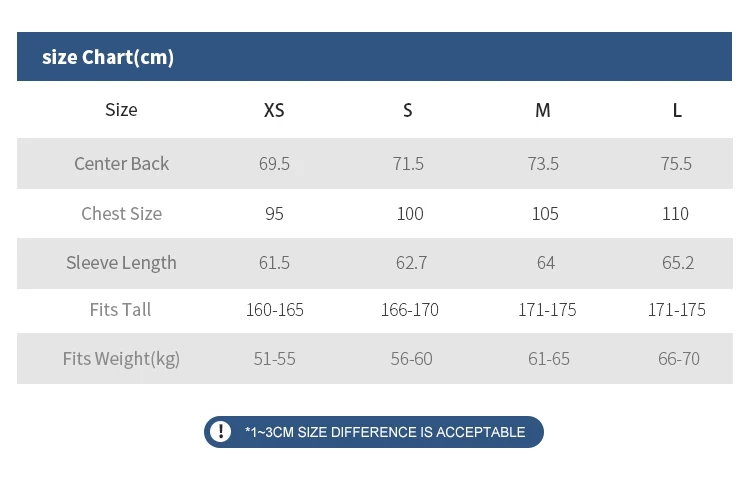750x482 pixels.
Task: Click the Sleeve Length row label
Action: 121,263
